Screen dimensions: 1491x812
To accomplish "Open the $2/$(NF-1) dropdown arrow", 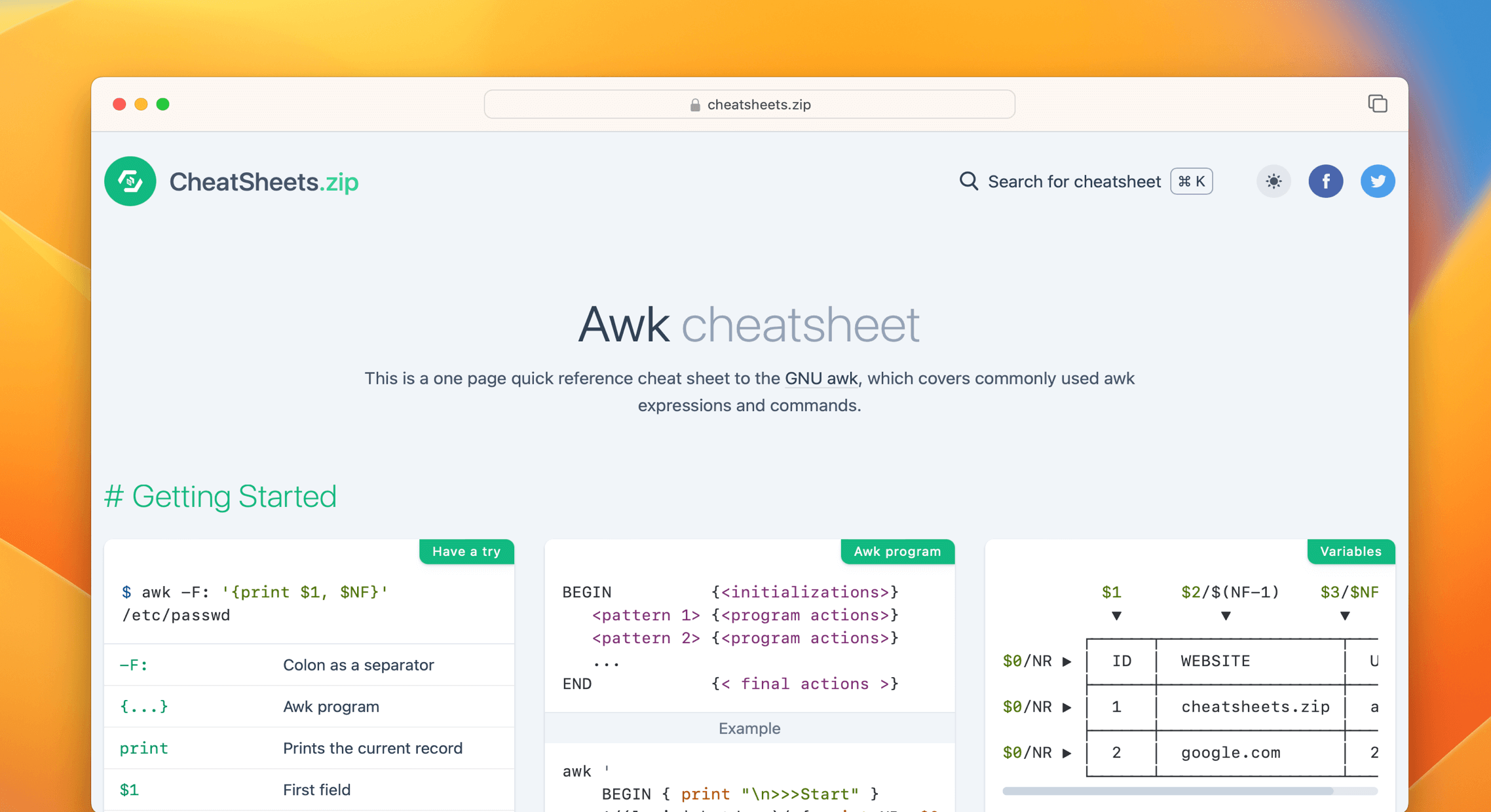I will tap(1225, 616).
